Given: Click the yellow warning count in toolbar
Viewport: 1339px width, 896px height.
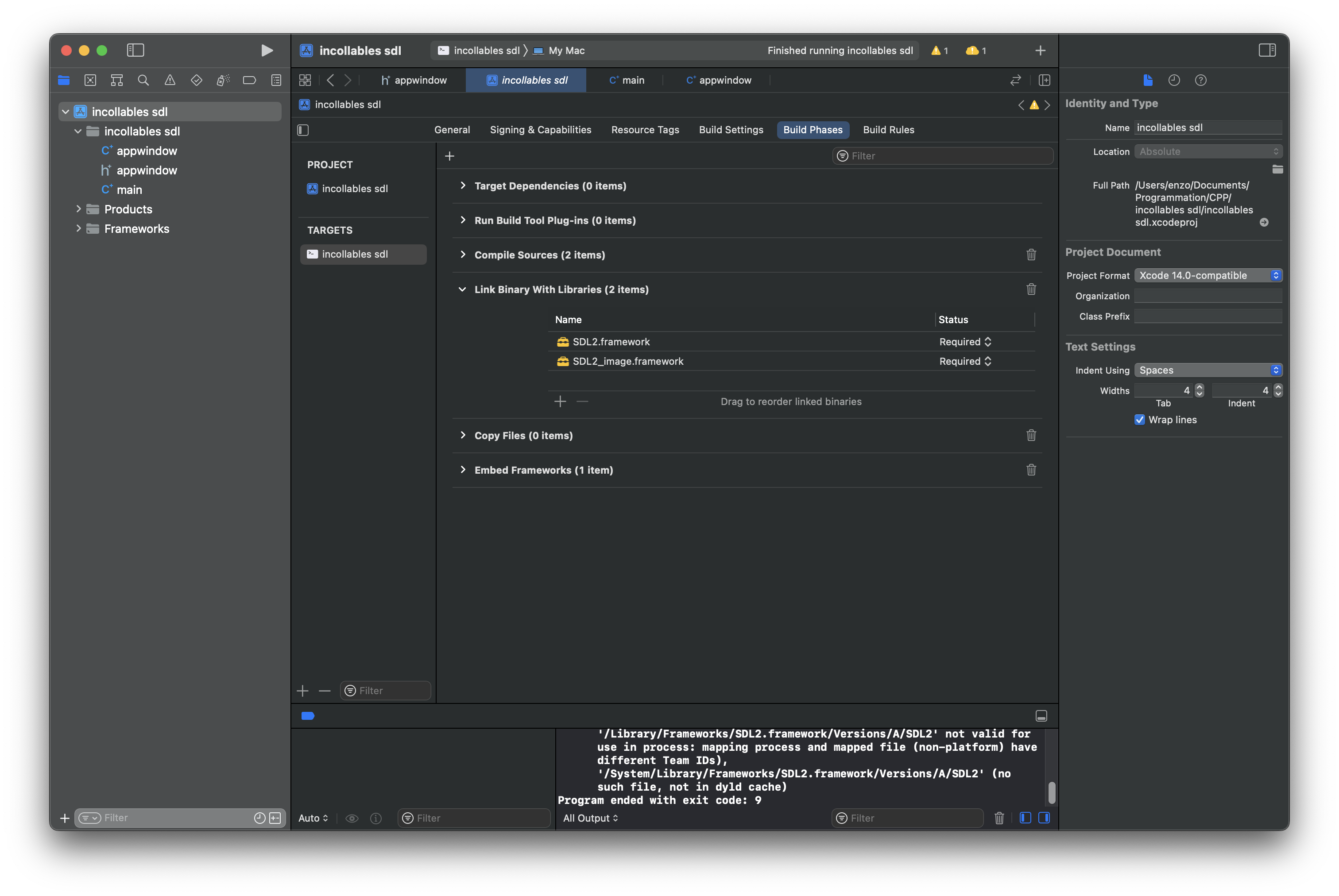Looking at the screenshot, I should click(x=940, y=50).
